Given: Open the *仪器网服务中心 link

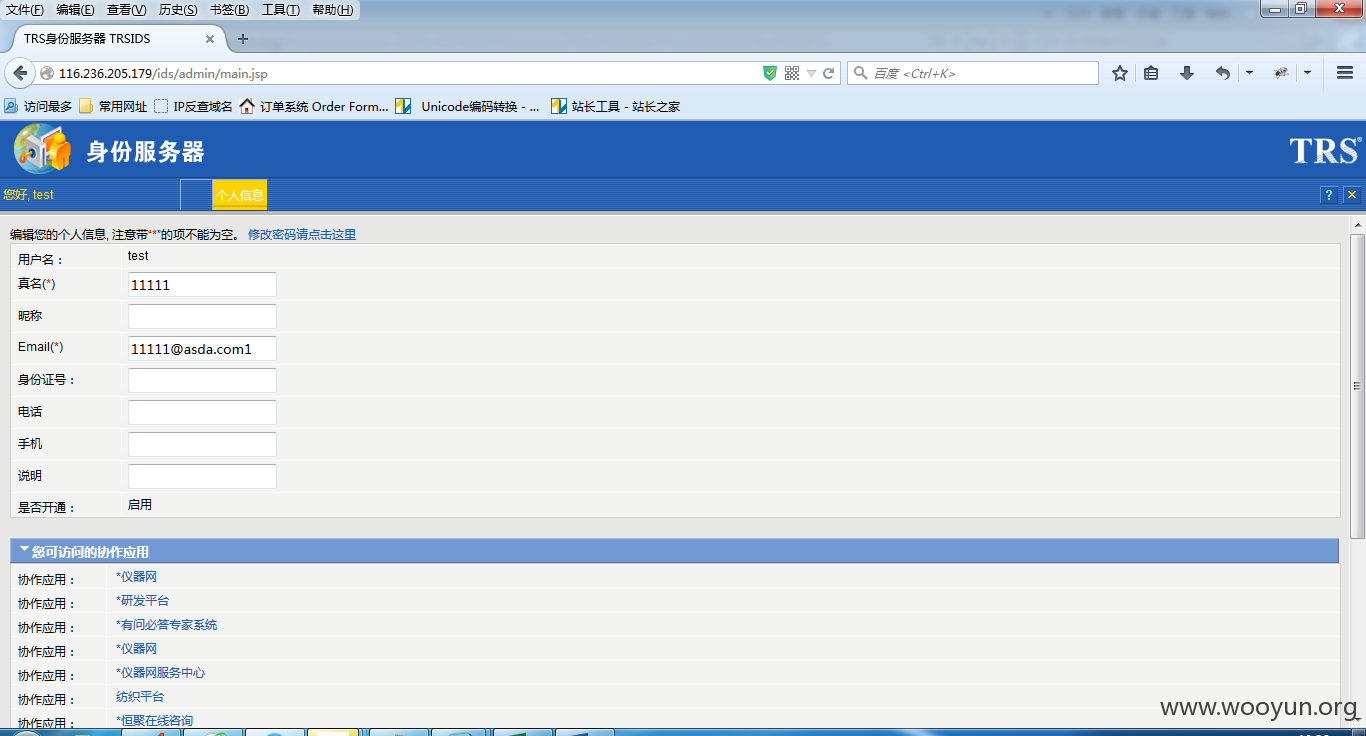Looking at the screenshot, I should [160, 673].
